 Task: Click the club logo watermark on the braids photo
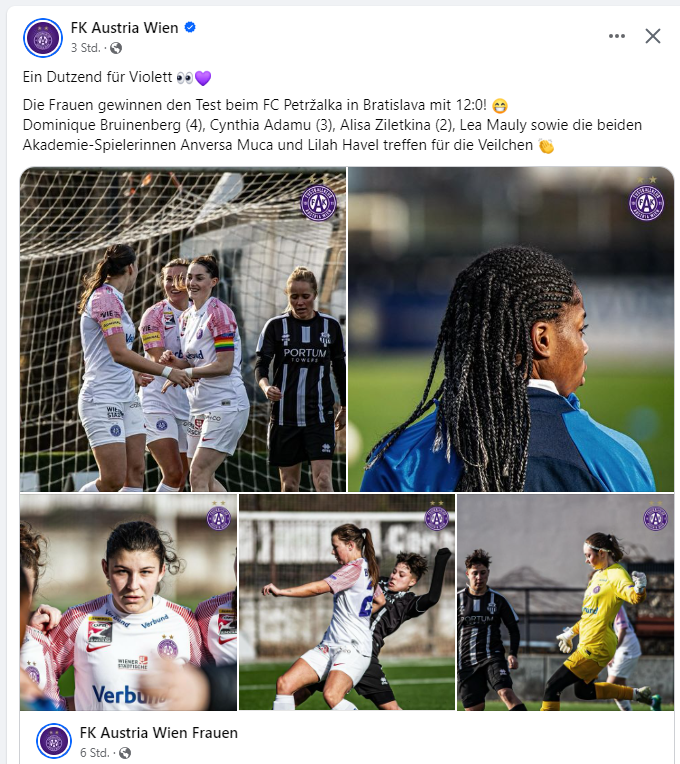tap(646, 201)
